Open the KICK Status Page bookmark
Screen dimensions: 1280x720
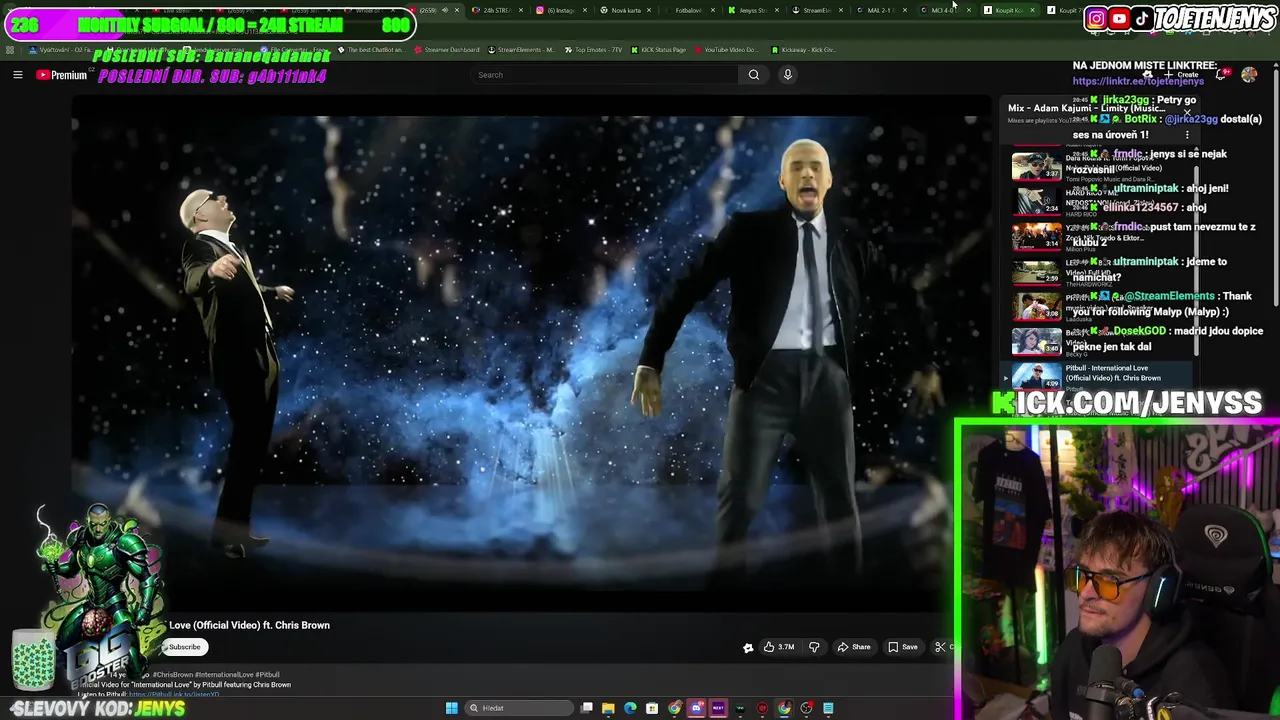658,49
